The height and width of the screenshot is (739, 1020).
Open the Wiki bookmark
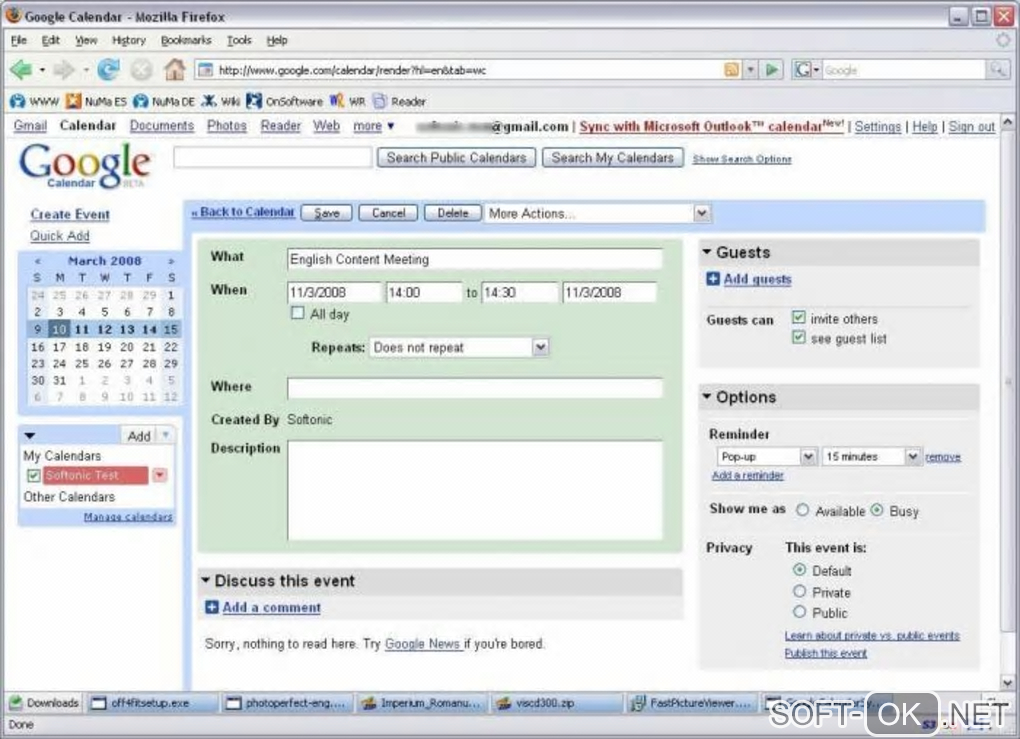(221, 101)
